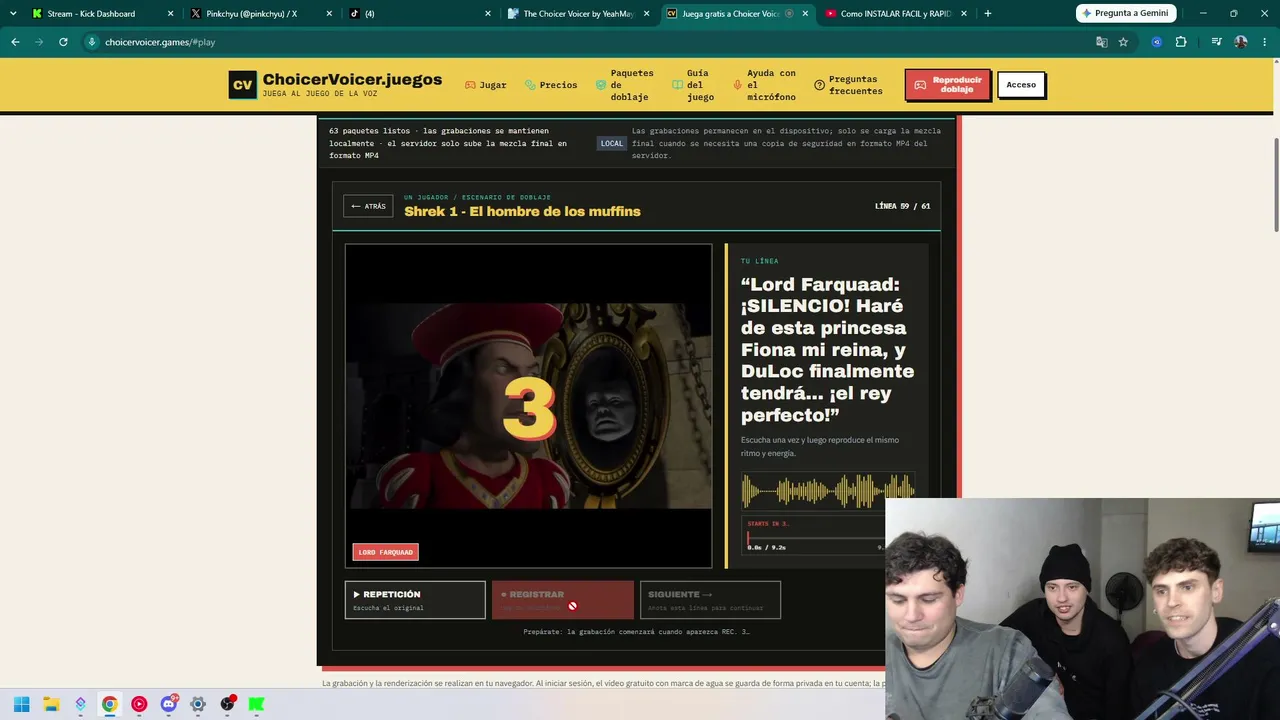Open Preguntas frecuentes

click(x=849, y=85)
